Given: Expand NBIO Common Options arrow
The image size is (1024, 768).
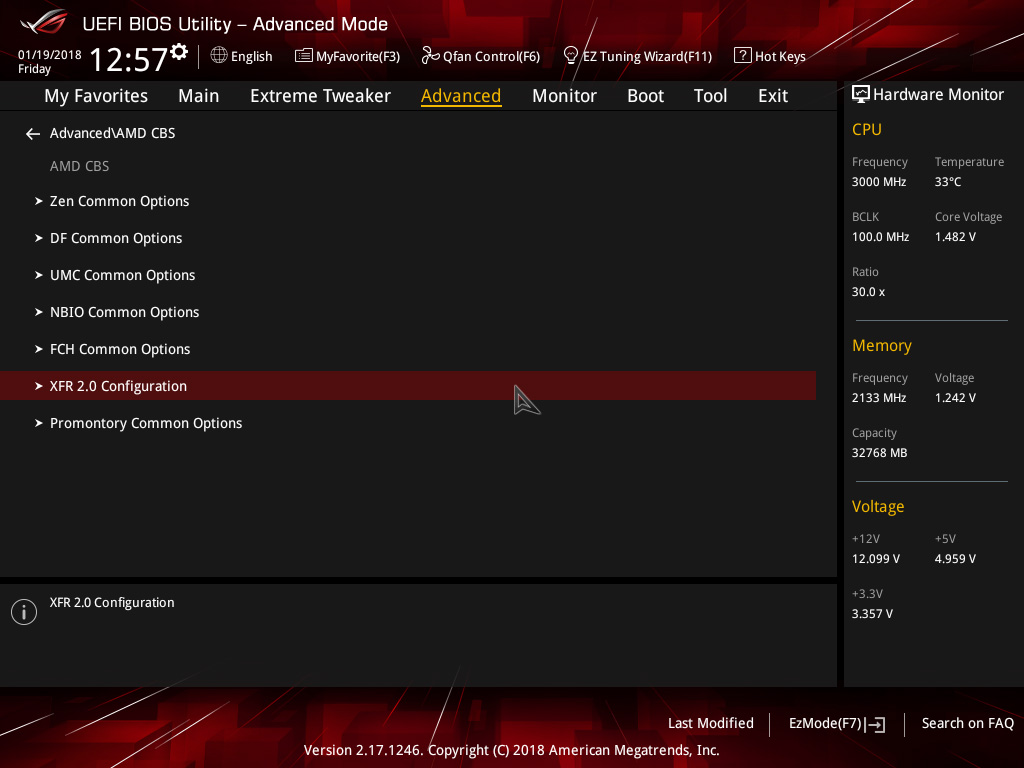Looking at the screenshot, I should click(39, 312).
